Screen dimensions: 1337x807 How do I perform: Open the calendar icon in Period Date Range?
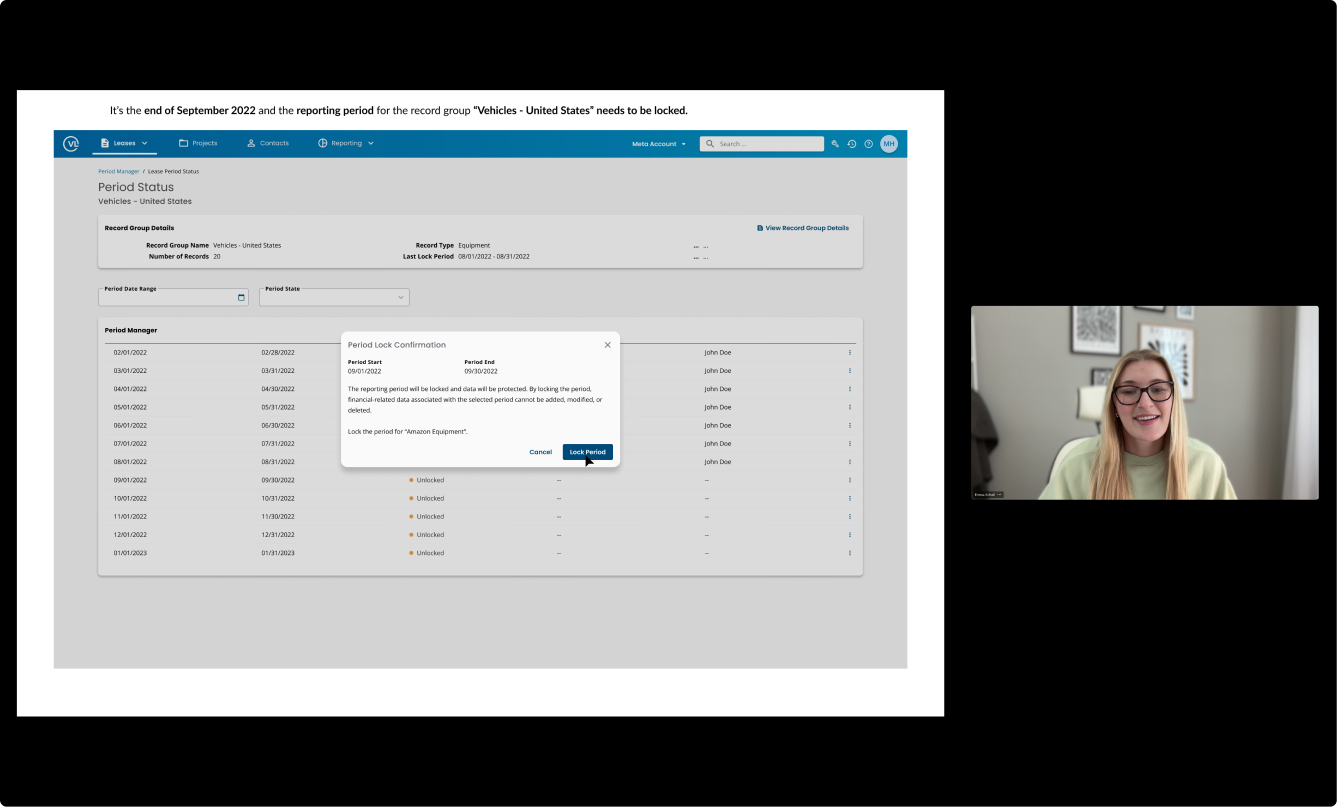tap(241, 298)
